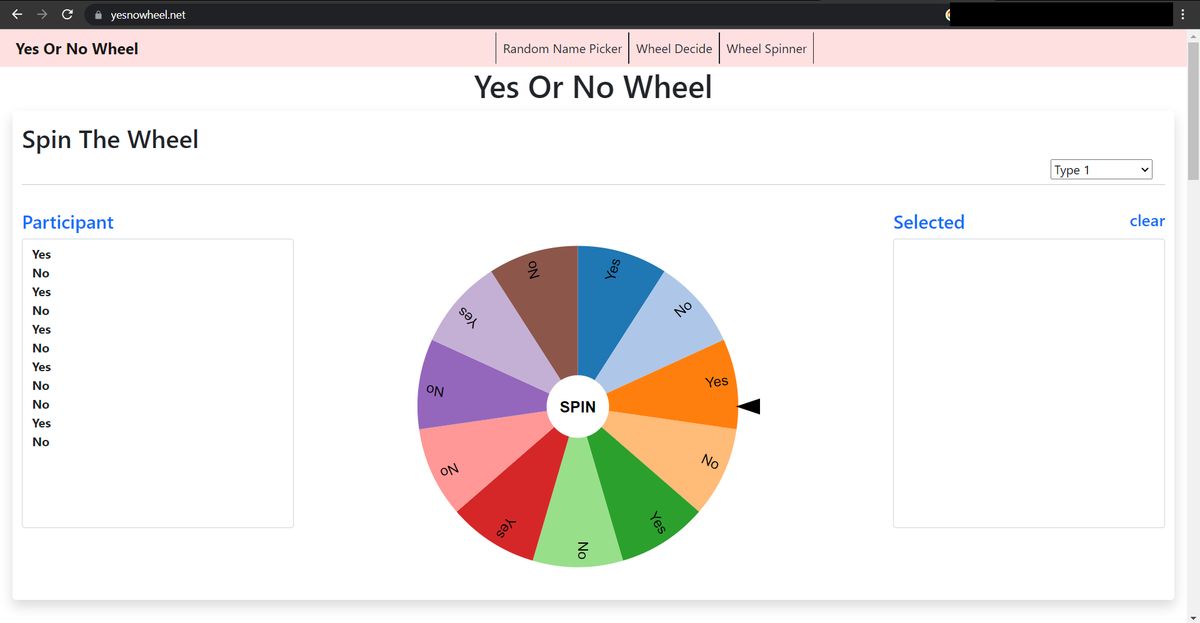The height and width of the screenshot is (623, 1200).
Task: Click inside the Participant list box
Action: pyautogui.click(x=157, y=383)
